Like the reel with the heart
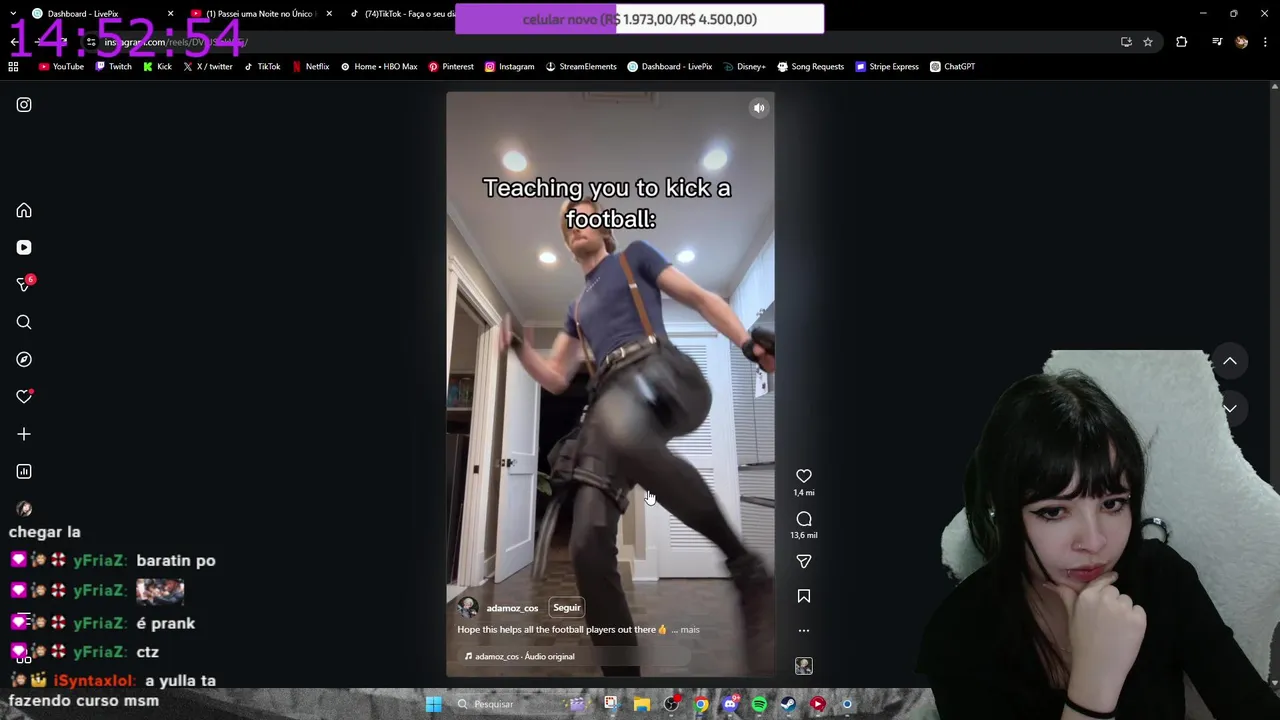Image resolution: width=1280 pixels, height=720 pixels. click(x=804, y=476)
